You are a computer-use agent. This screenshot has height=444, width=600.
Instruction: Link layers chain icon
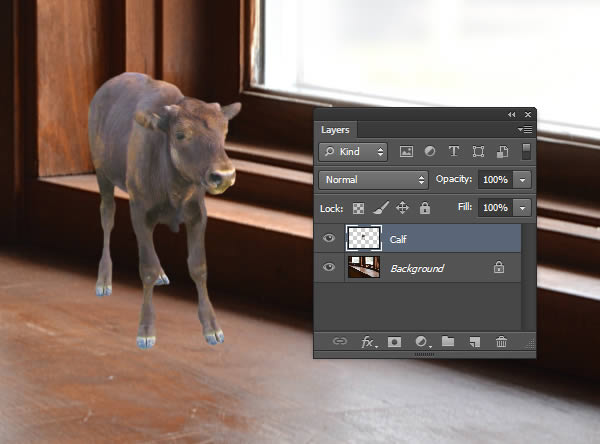339,341
